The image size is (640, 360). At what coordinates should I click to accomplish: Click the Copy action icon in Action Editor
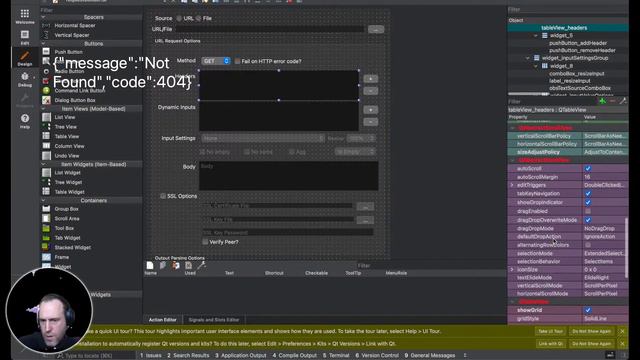coord(163,265)
